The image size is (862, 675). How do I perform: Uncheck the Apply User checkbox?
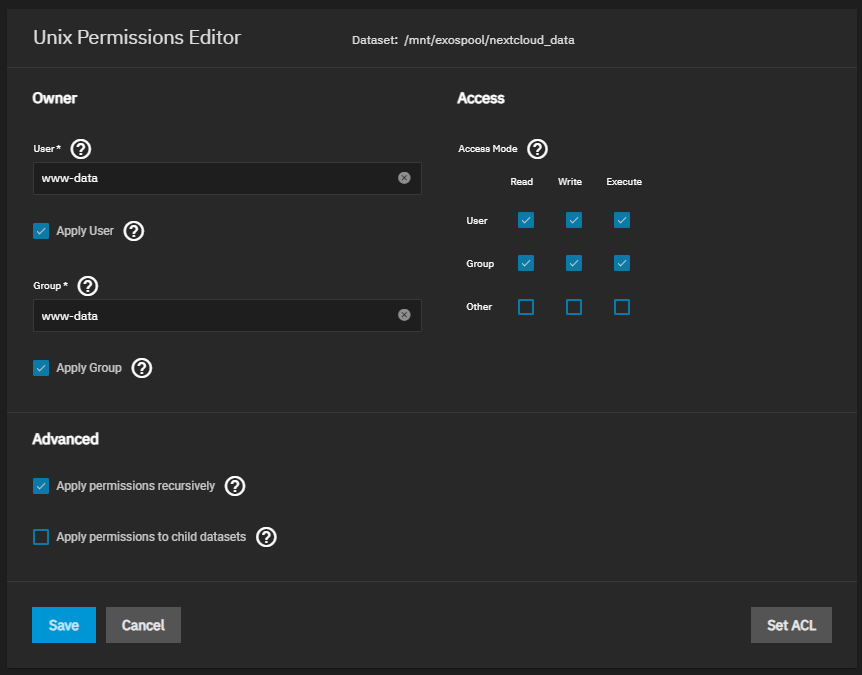(41, 231)
